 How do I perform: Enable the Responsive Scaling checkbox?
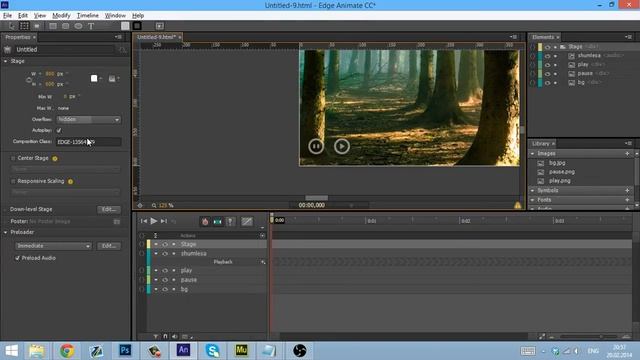13,181
